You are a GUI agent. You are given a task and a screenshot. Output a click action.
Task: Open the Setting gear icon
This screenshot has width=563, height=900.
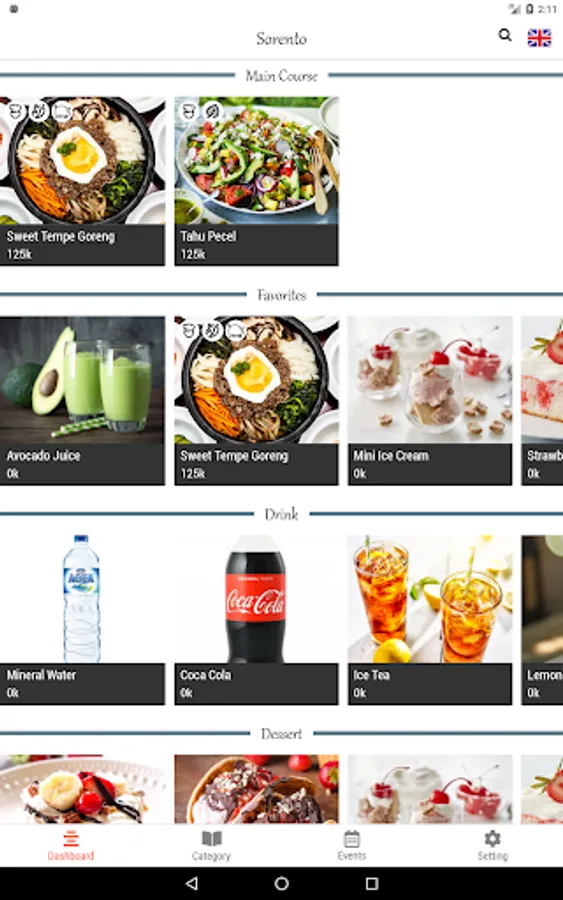point(492,839)
